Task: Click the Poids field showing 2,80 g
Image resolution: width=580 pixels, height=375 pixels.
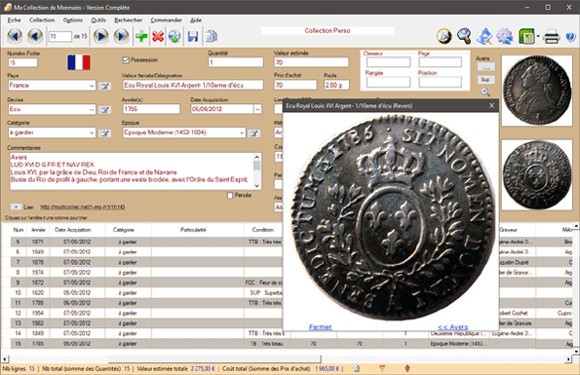Action: [x=337, y=85]
